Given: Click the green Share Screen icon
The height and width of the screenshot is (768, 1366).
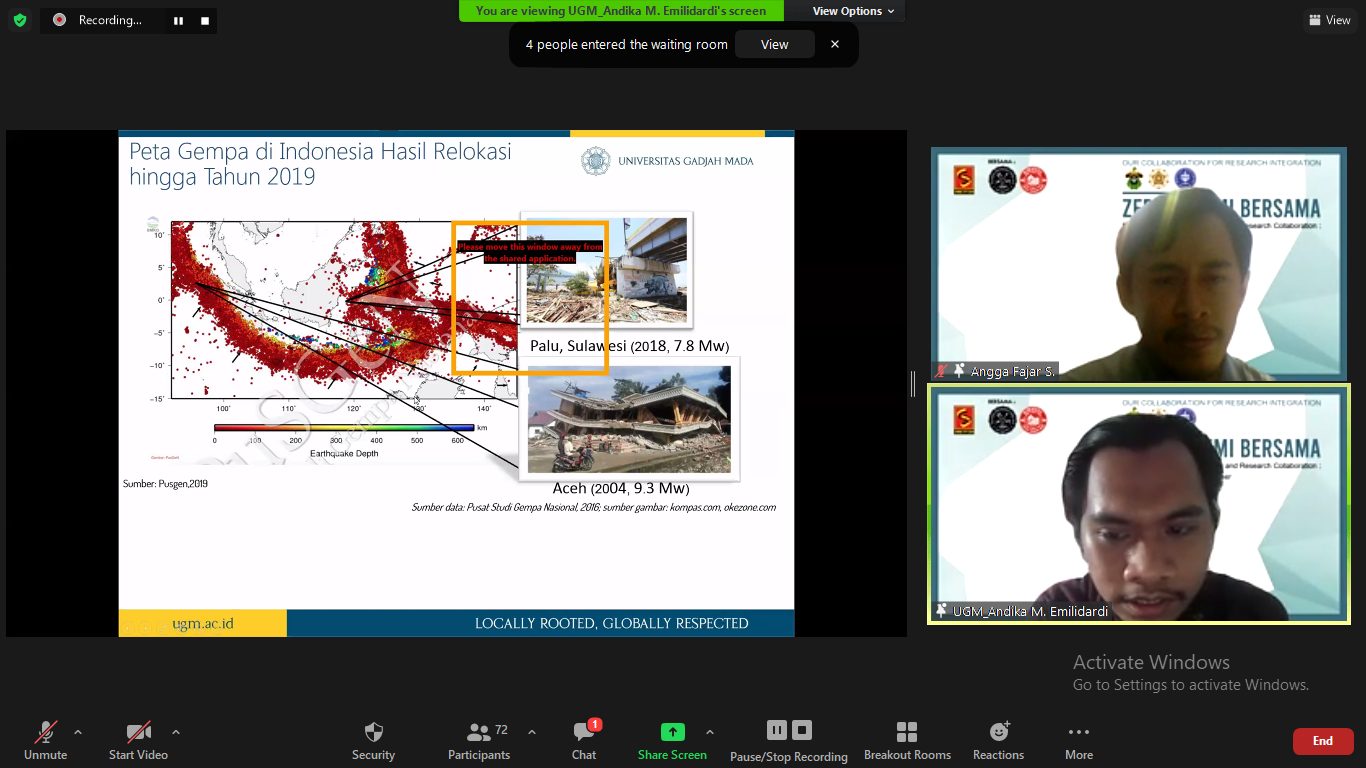Looking at the screenshot, I should click(x=673, y=732).
